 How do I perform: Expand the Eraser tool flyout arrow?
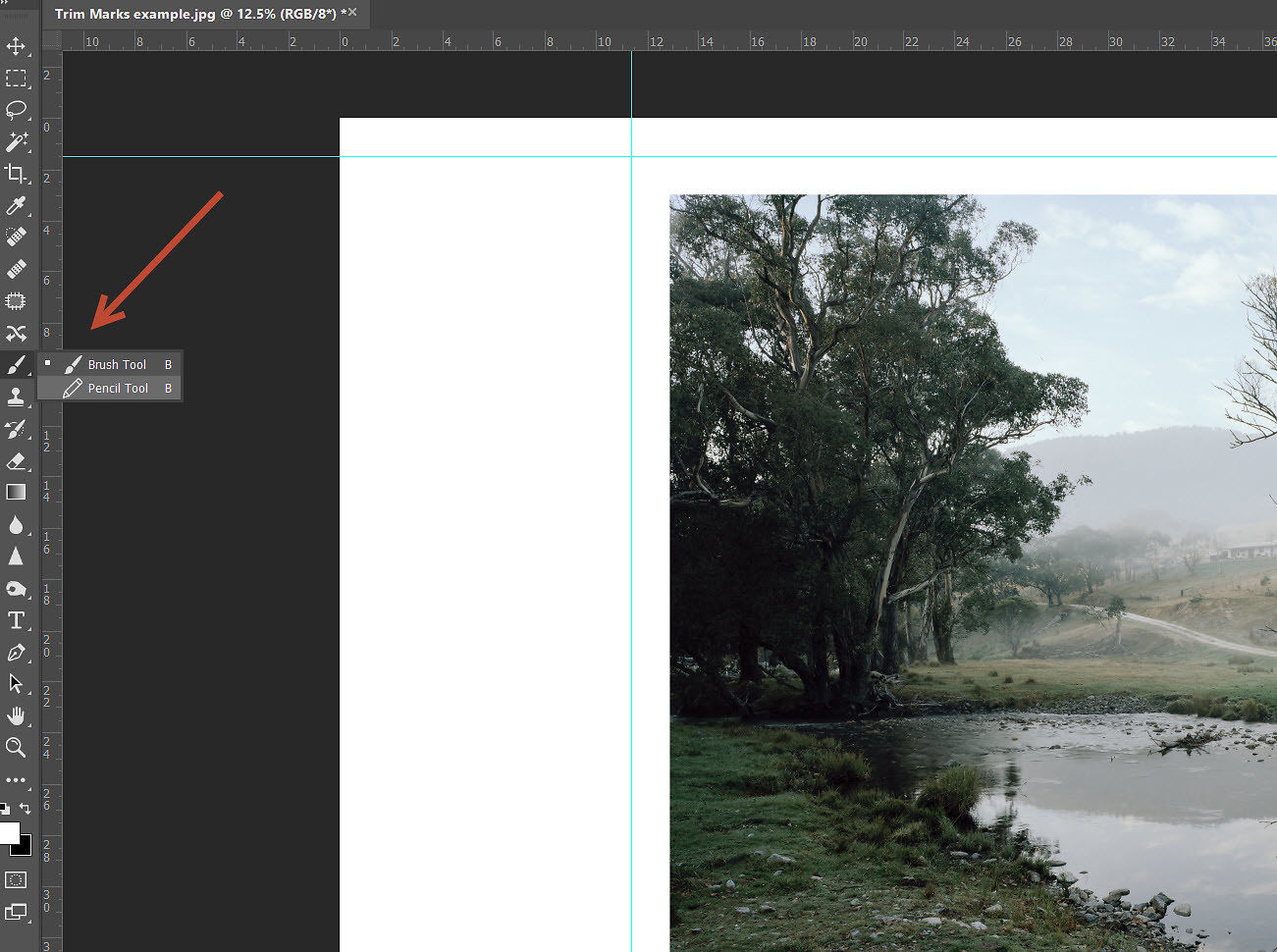[x=29, y=470]
